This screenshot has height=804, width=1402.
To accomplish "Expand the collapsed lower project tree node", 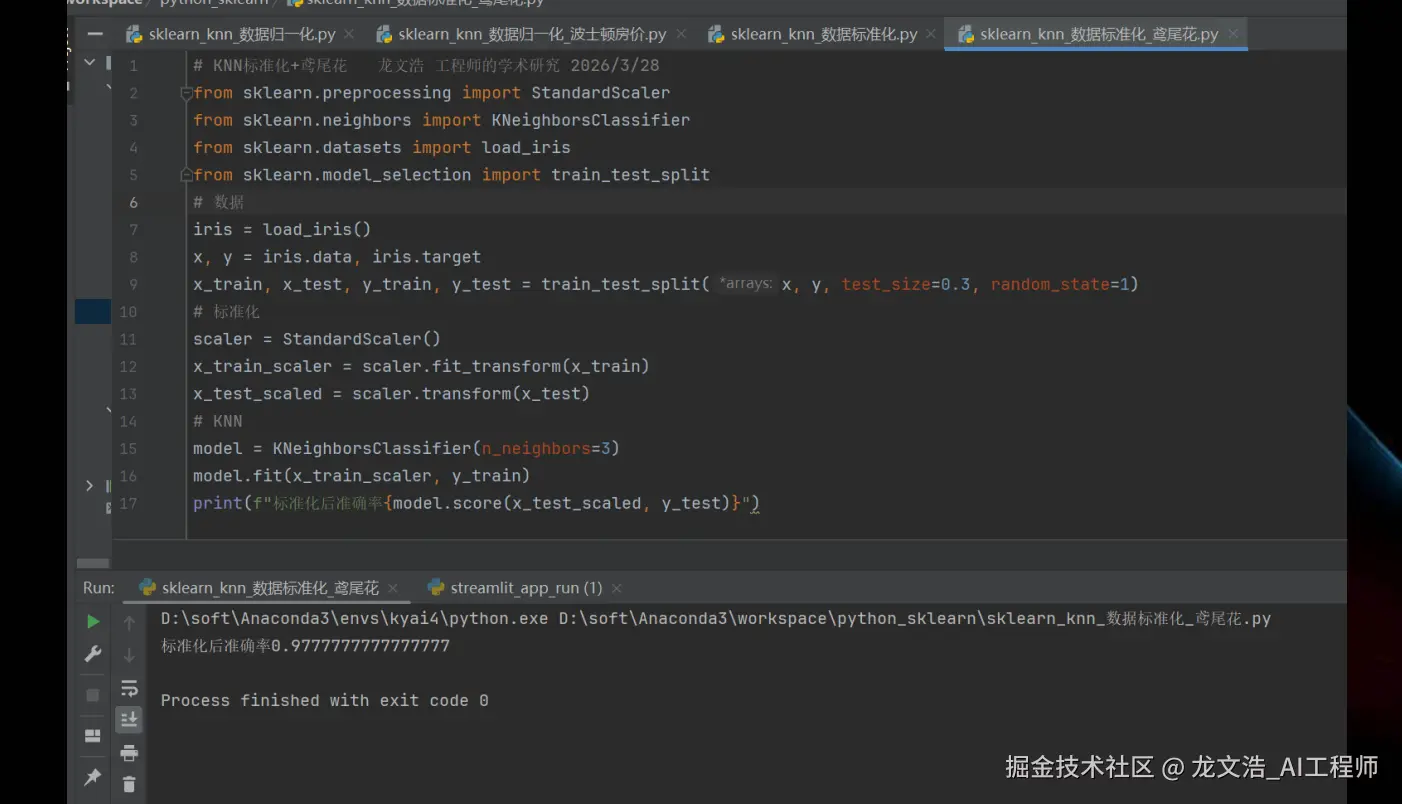I will pos(89,486).
